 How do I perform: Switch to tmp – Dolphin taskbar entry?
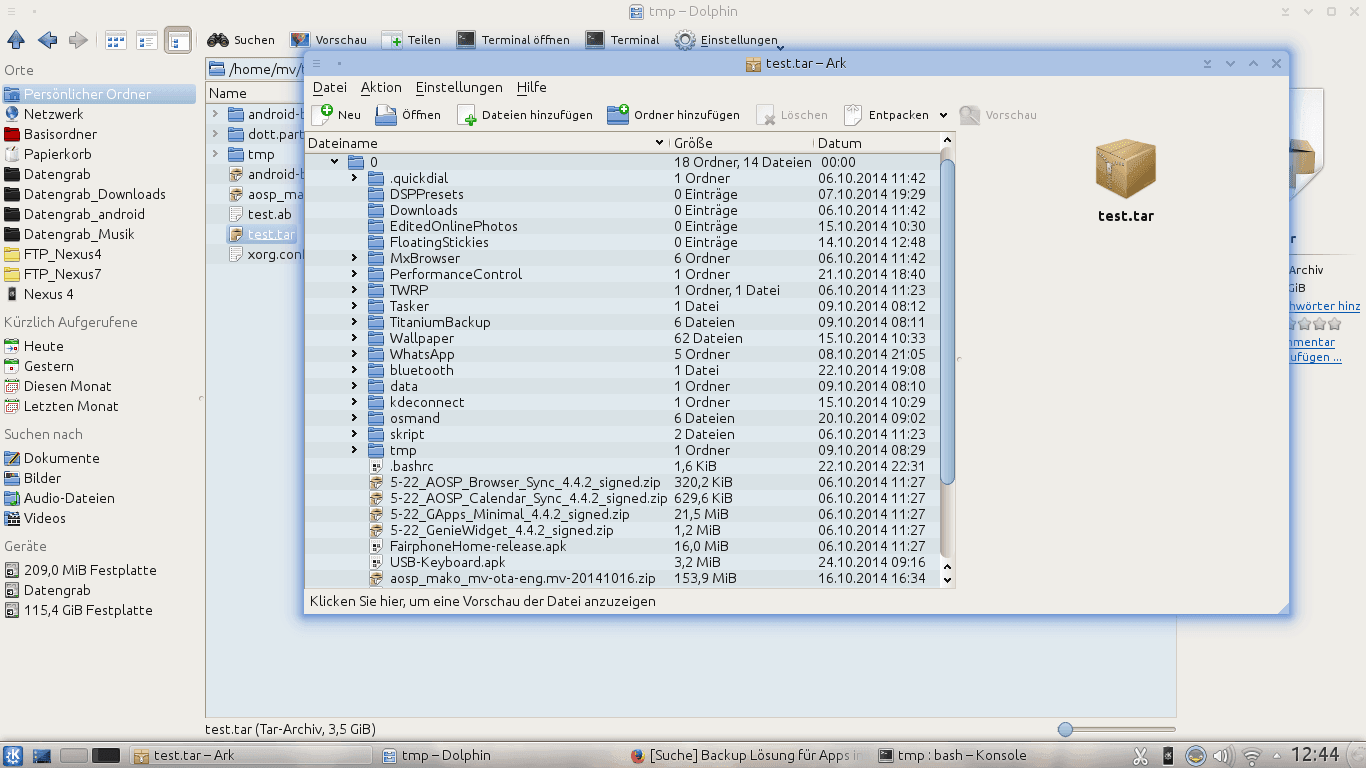coord(501,756)
